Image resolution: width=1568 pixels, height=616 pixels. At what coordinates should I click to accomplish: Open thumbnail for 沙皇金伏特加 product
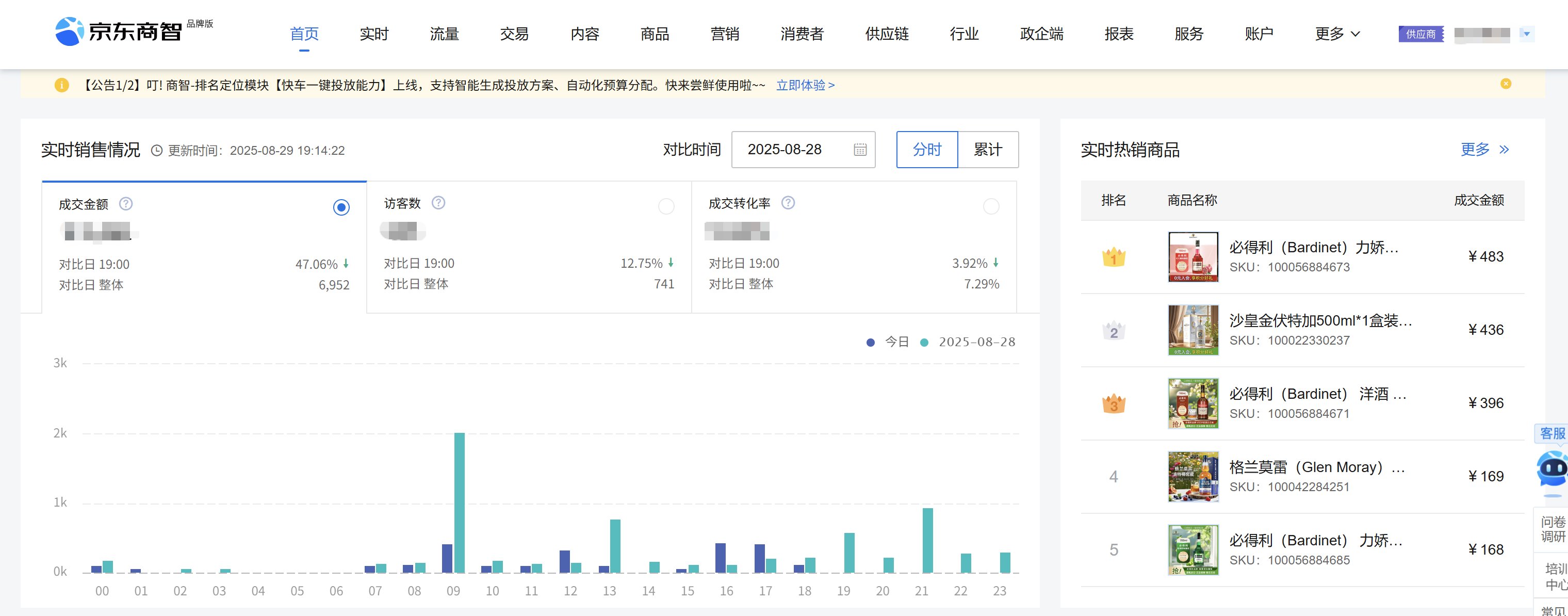(1193, 331)
